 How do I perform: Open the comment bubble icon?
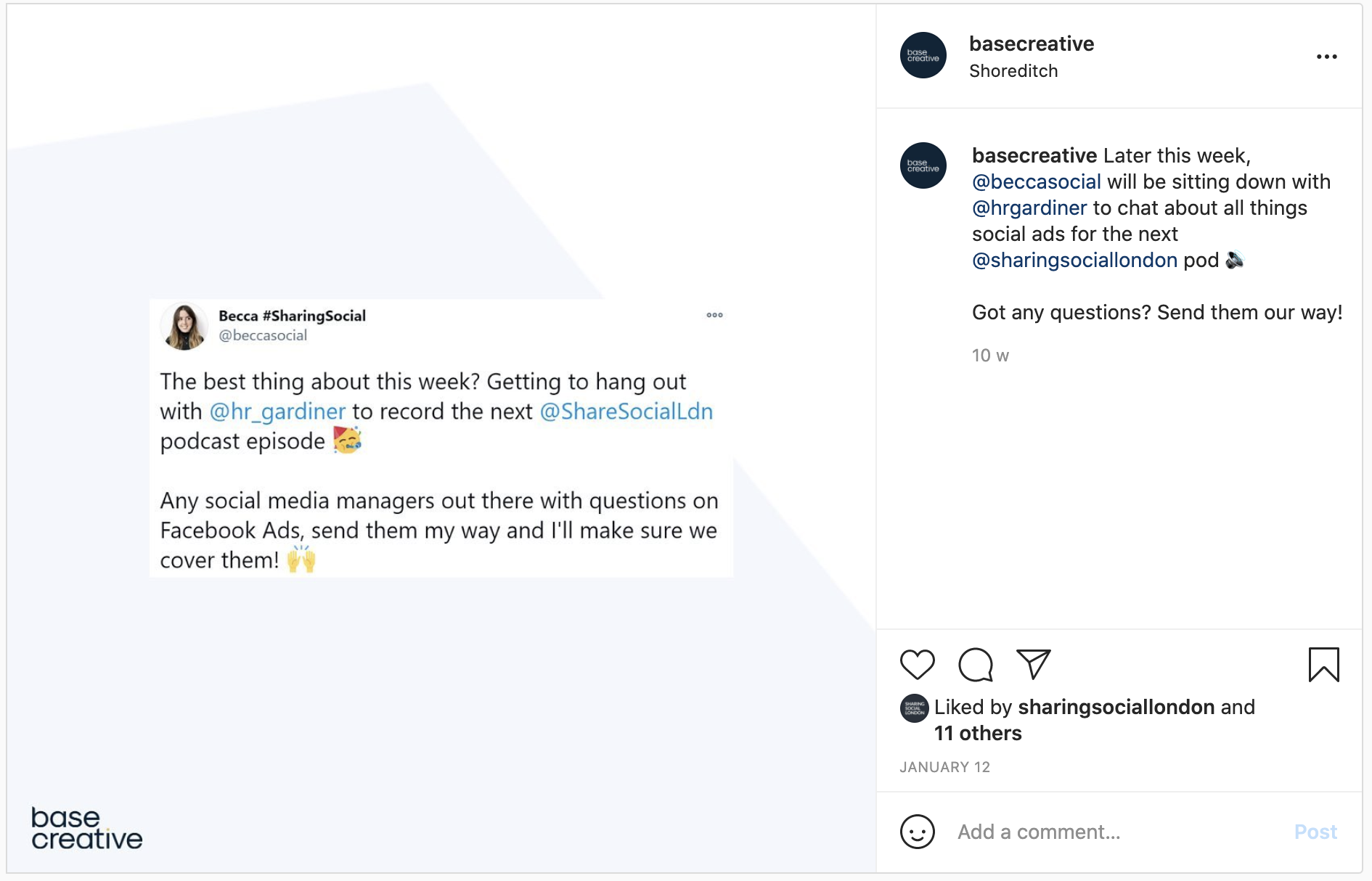click(x=976, y=664)
